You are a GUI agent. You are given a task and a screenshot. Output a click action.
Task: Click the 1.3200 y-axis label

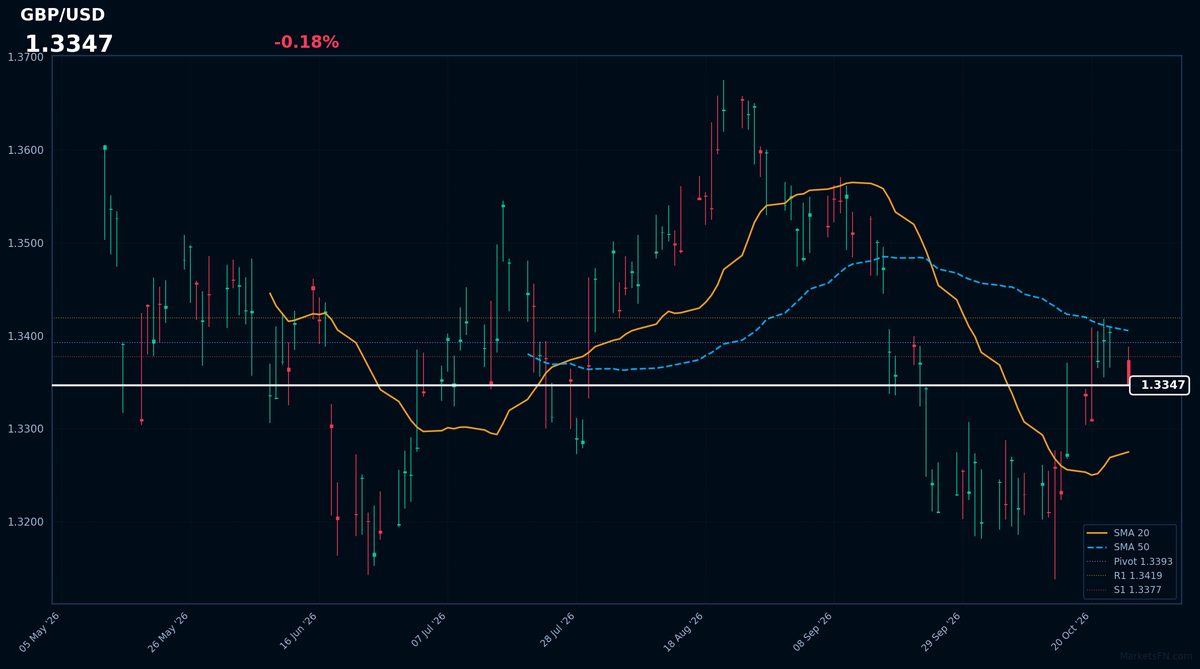(x=25, y=522)
